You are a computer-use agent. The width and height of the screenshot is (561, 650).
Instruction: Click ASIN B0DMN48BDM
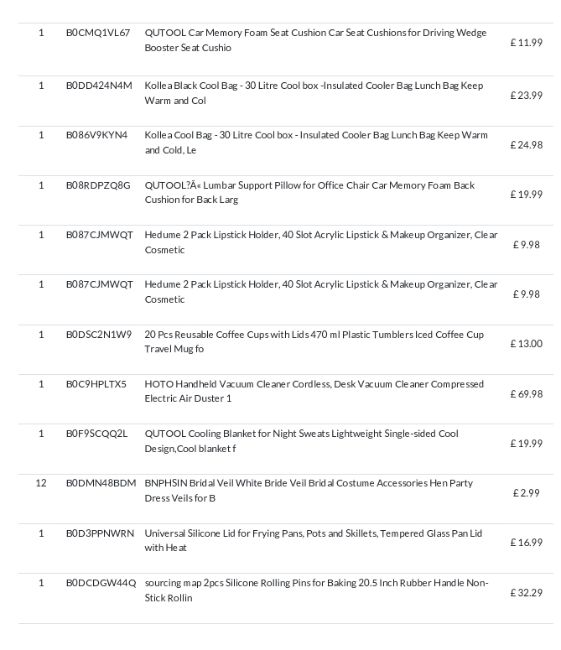(101, 483)
